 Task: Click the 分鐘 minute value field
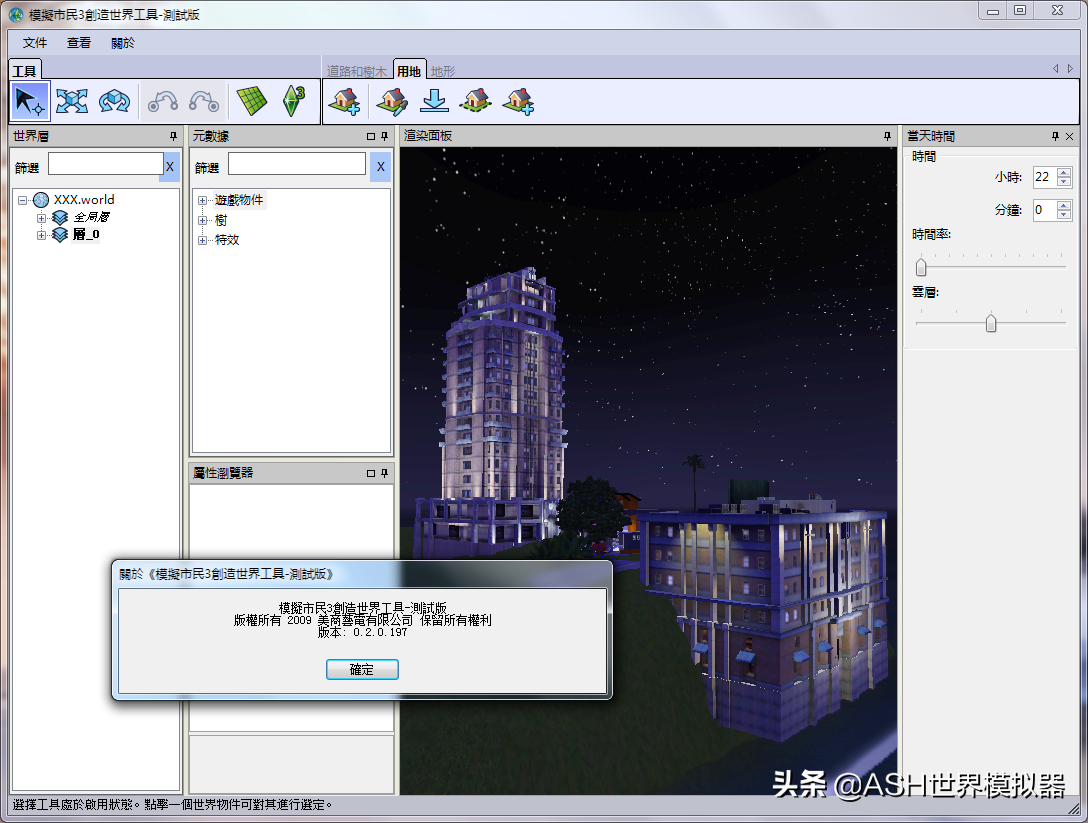pos(1044,210)
